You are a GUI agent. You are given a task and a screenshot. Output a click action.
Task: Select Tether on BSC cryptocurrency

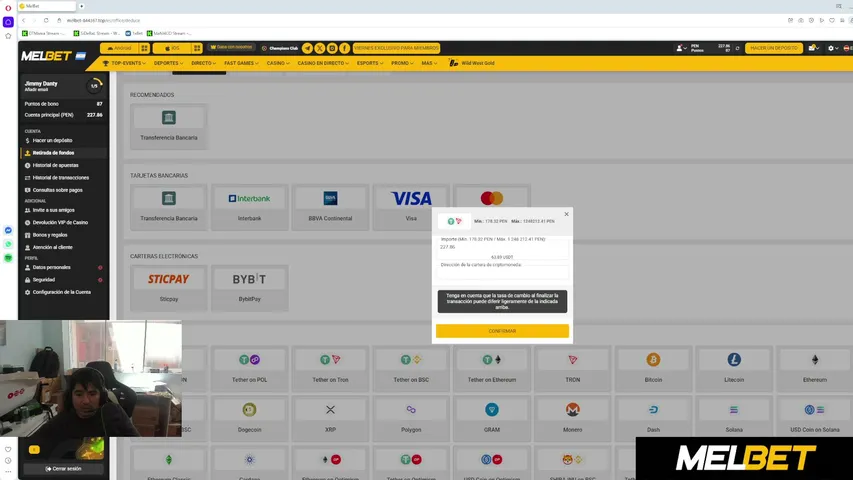411,368
